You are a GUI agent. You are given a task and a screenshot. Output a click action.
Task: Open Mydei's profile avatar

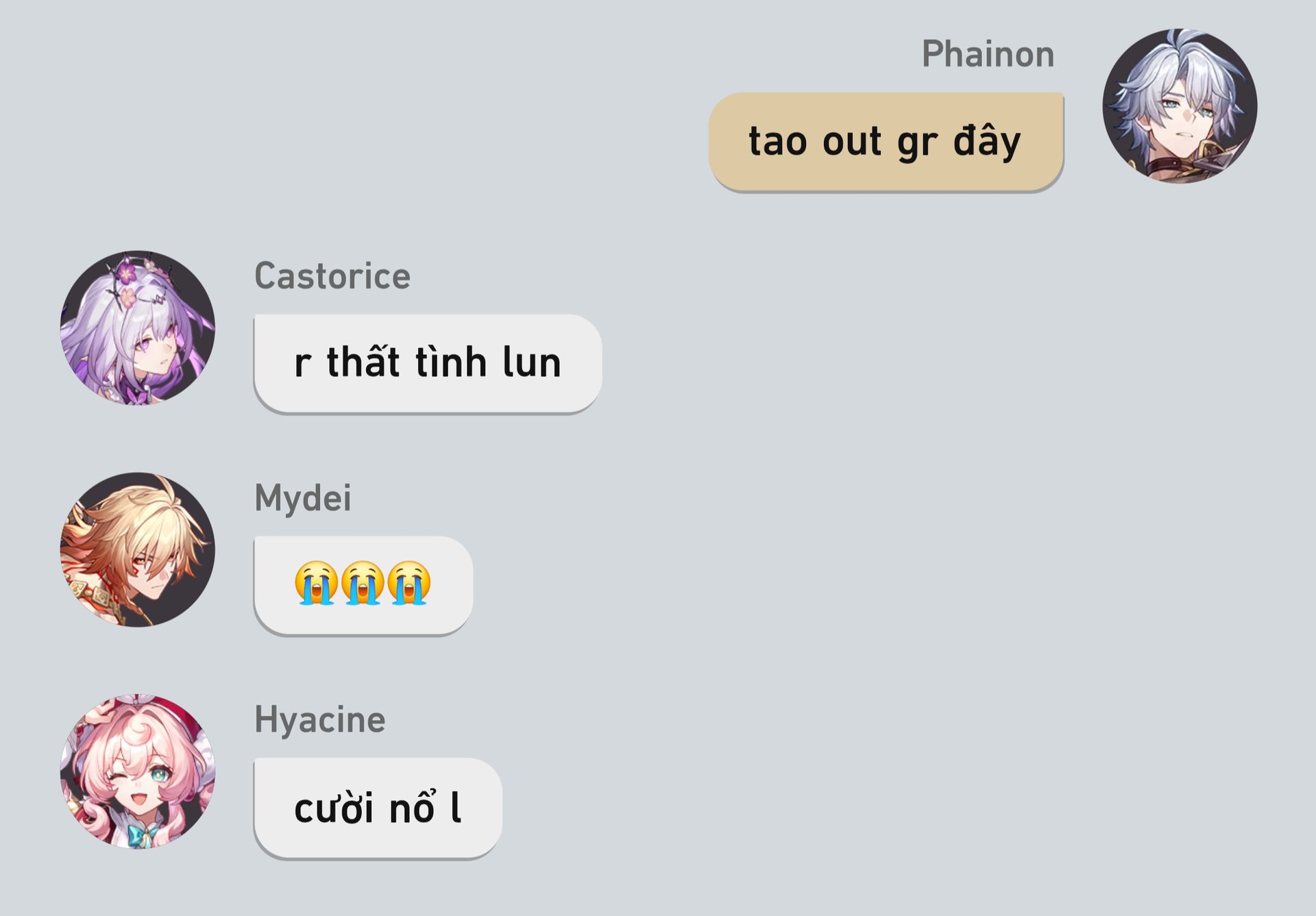pyautogui.click(x=138, y=549)
